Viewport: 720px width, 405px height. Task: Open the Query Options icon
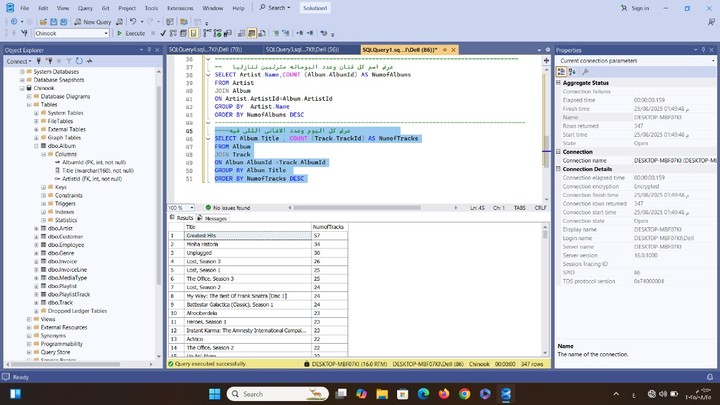click(183, 33)
